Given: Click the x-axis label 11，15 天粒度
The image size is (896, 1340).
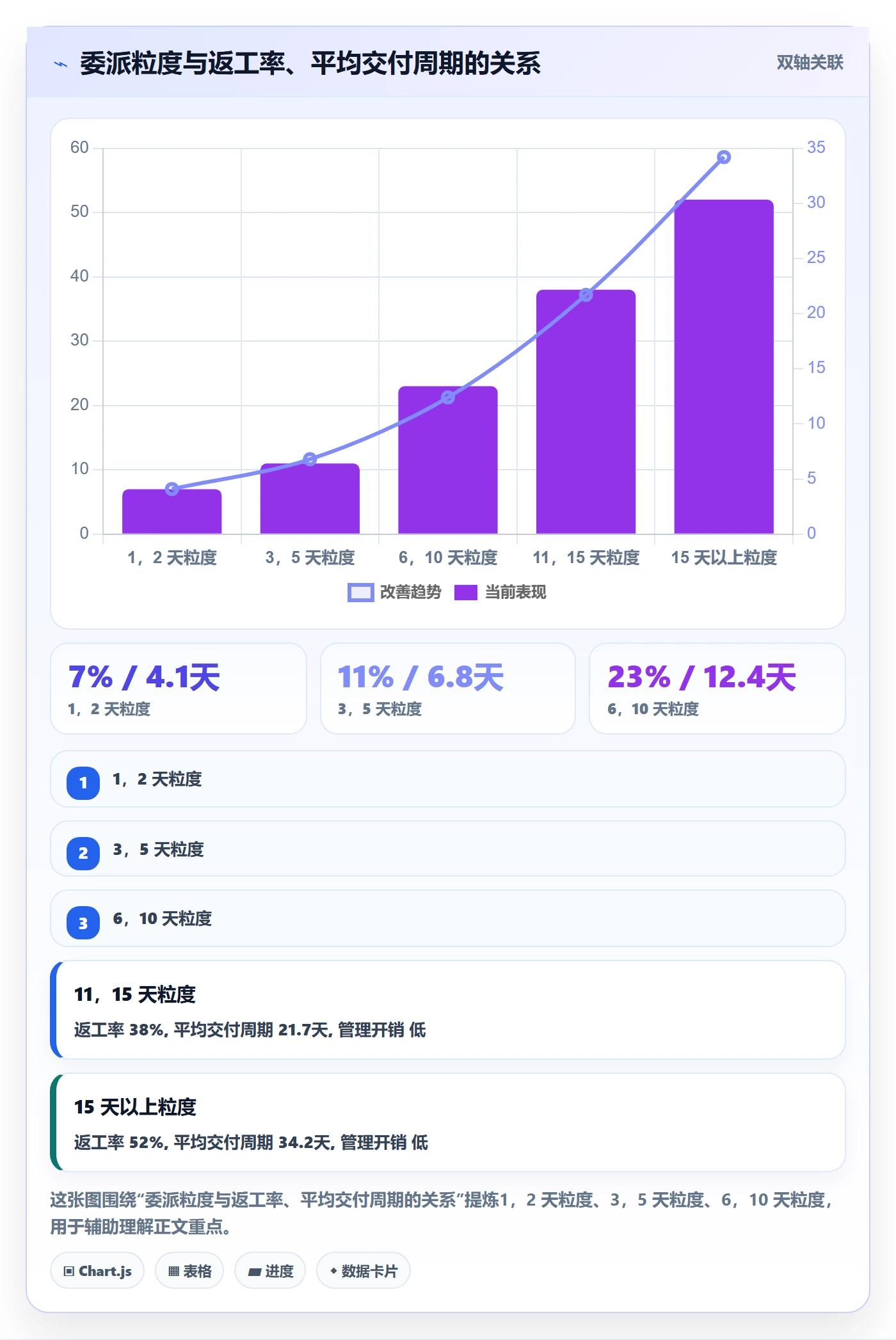Looking at the screenshot, I should click(x=586, y=558).
